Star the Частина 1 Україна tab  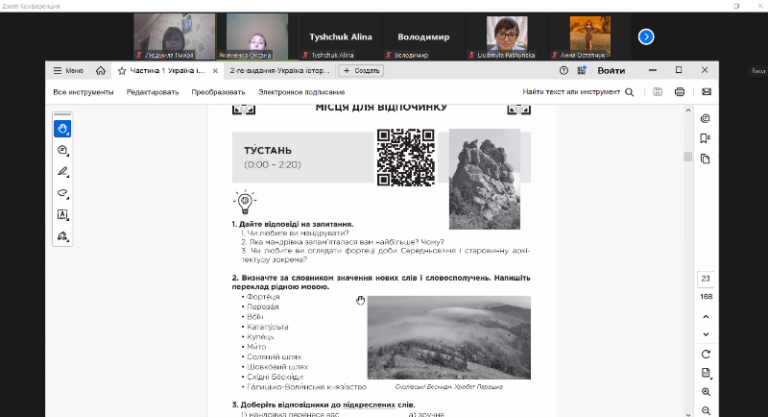click(122, 71)
